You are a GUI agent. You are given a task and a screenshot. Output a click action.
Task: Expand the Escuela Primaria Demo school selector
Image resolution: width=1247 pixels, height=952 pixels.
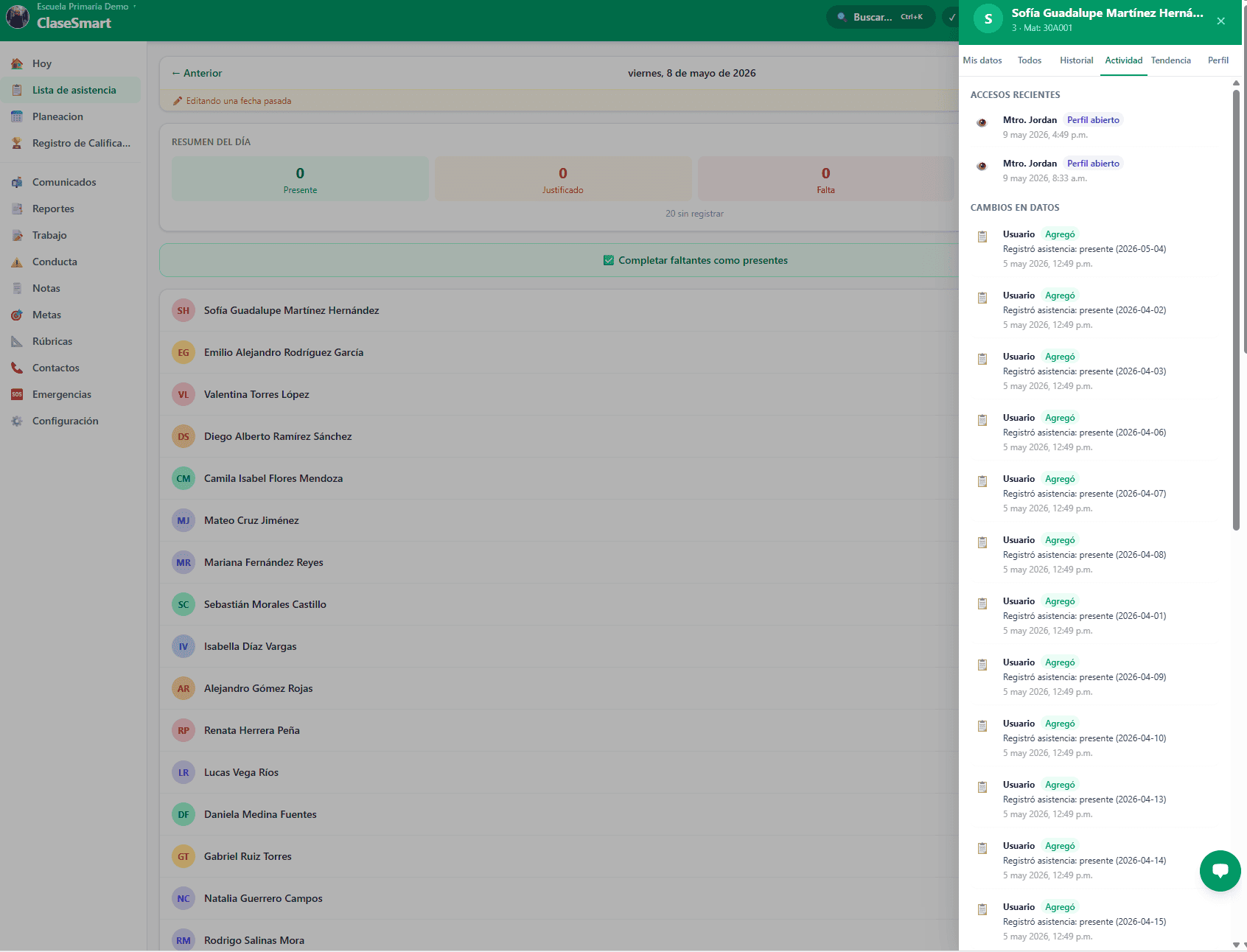pyautogui.click(x=86, y=7)
